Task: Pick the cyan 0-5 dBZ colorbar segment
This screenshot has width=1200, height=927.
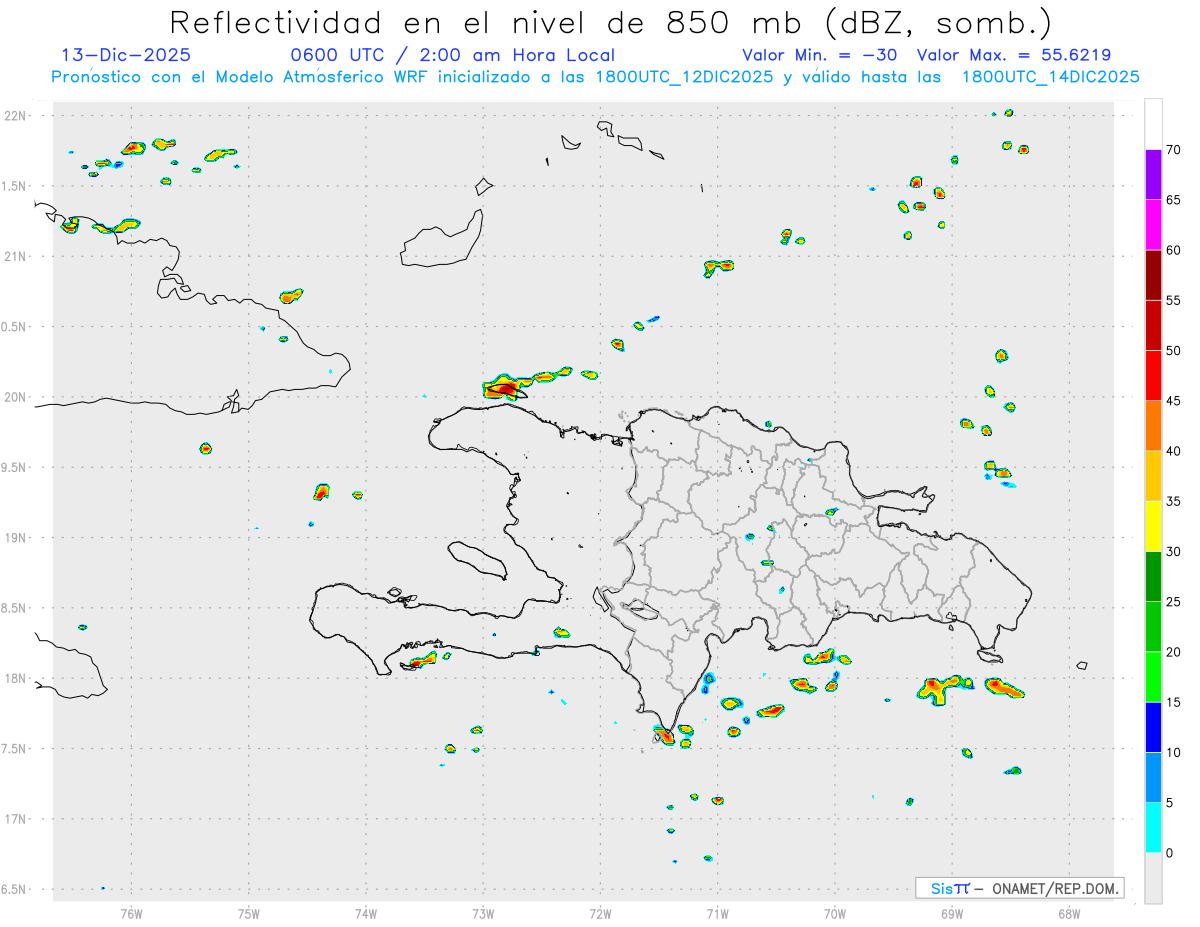Action: [1153, 828]
